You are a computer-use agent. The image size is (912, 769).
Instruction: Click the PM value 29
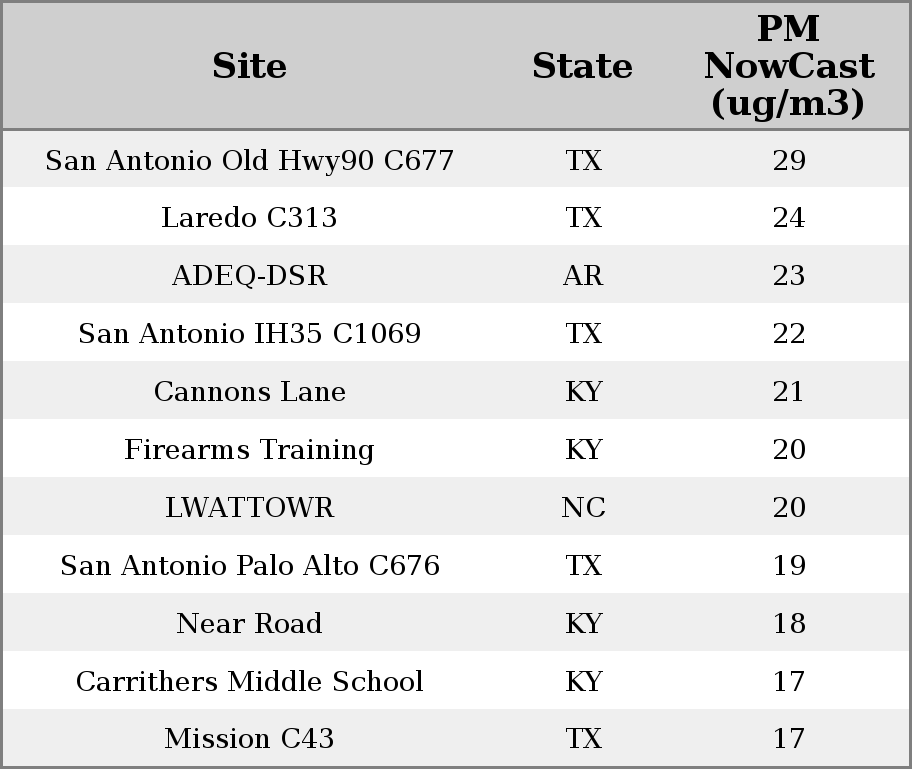789,160
